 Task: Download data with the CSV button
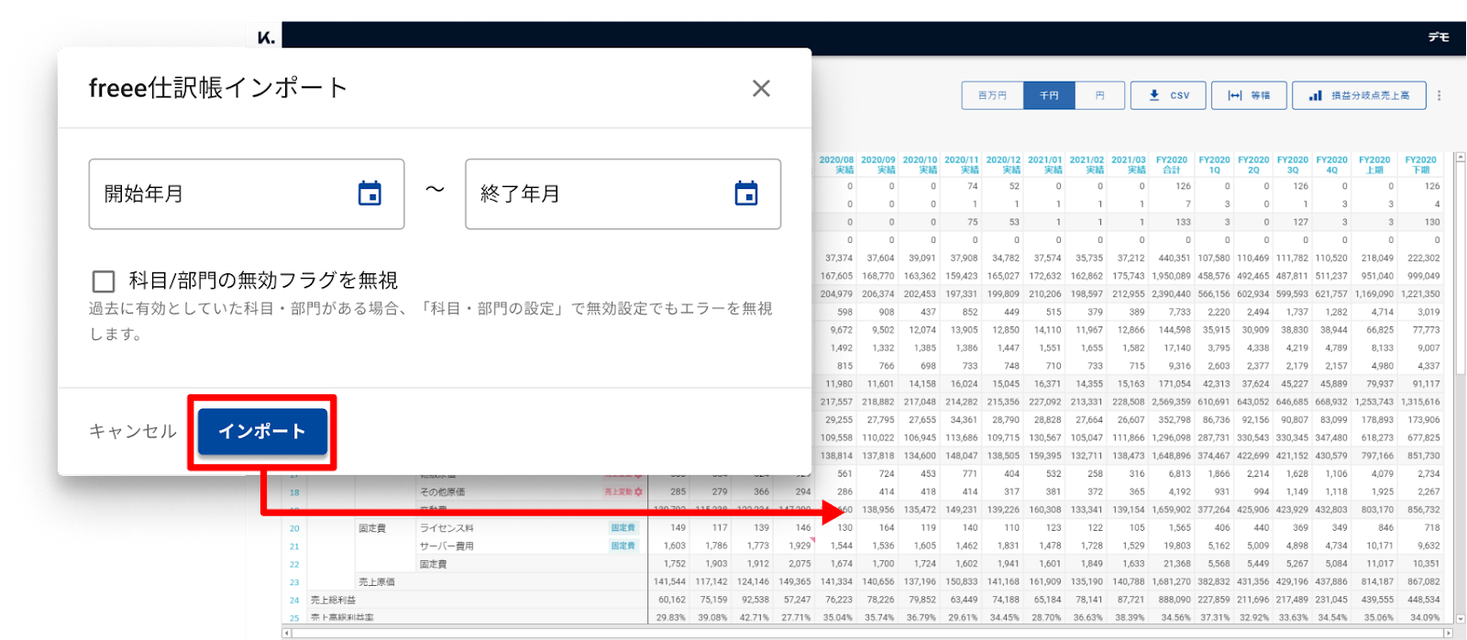(1168, 95)
